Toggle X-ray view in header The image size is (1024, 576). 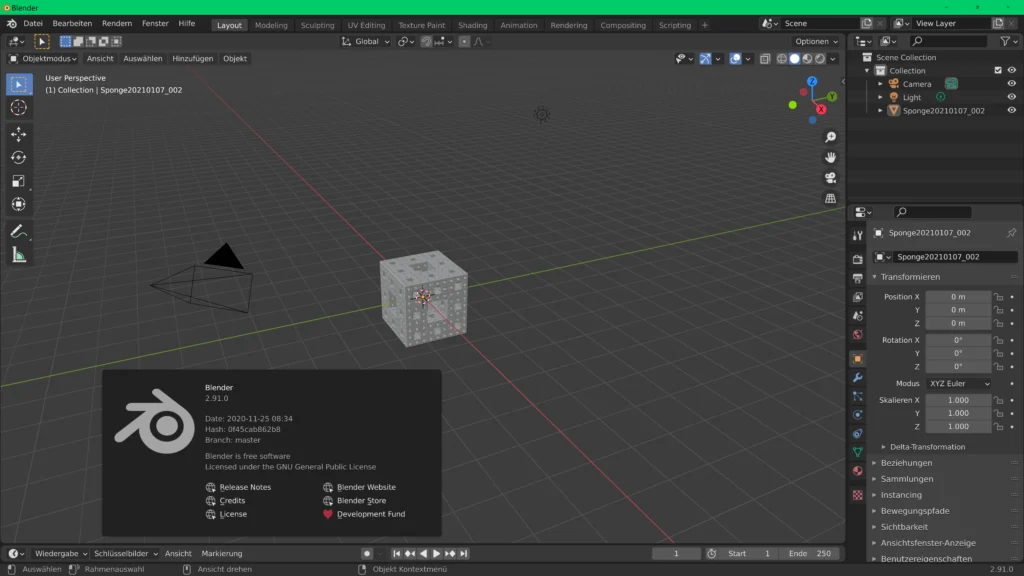(x=765, y=59)
